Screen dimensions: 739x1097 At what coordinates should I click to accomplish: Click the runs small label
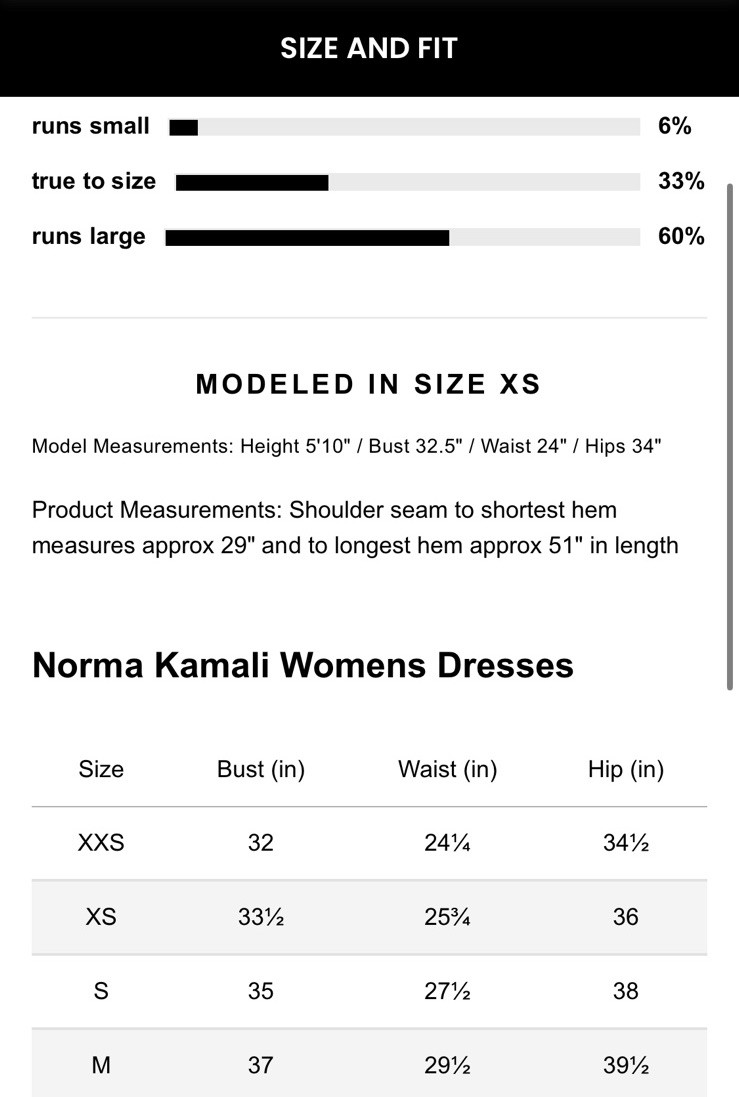point(91,126)
